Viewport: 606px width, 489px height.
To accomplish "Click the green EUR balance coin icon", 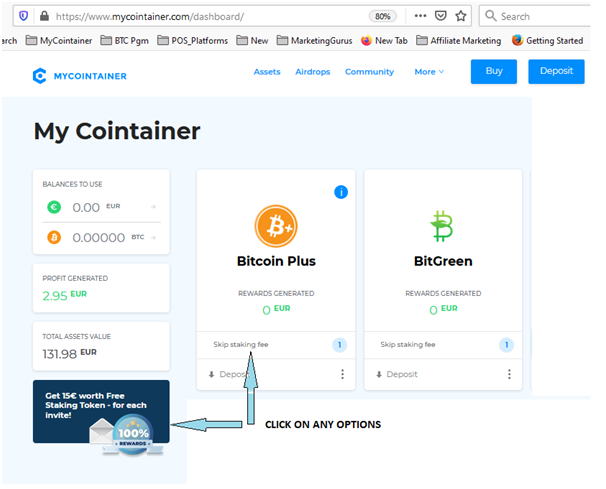I will (54, 207).
